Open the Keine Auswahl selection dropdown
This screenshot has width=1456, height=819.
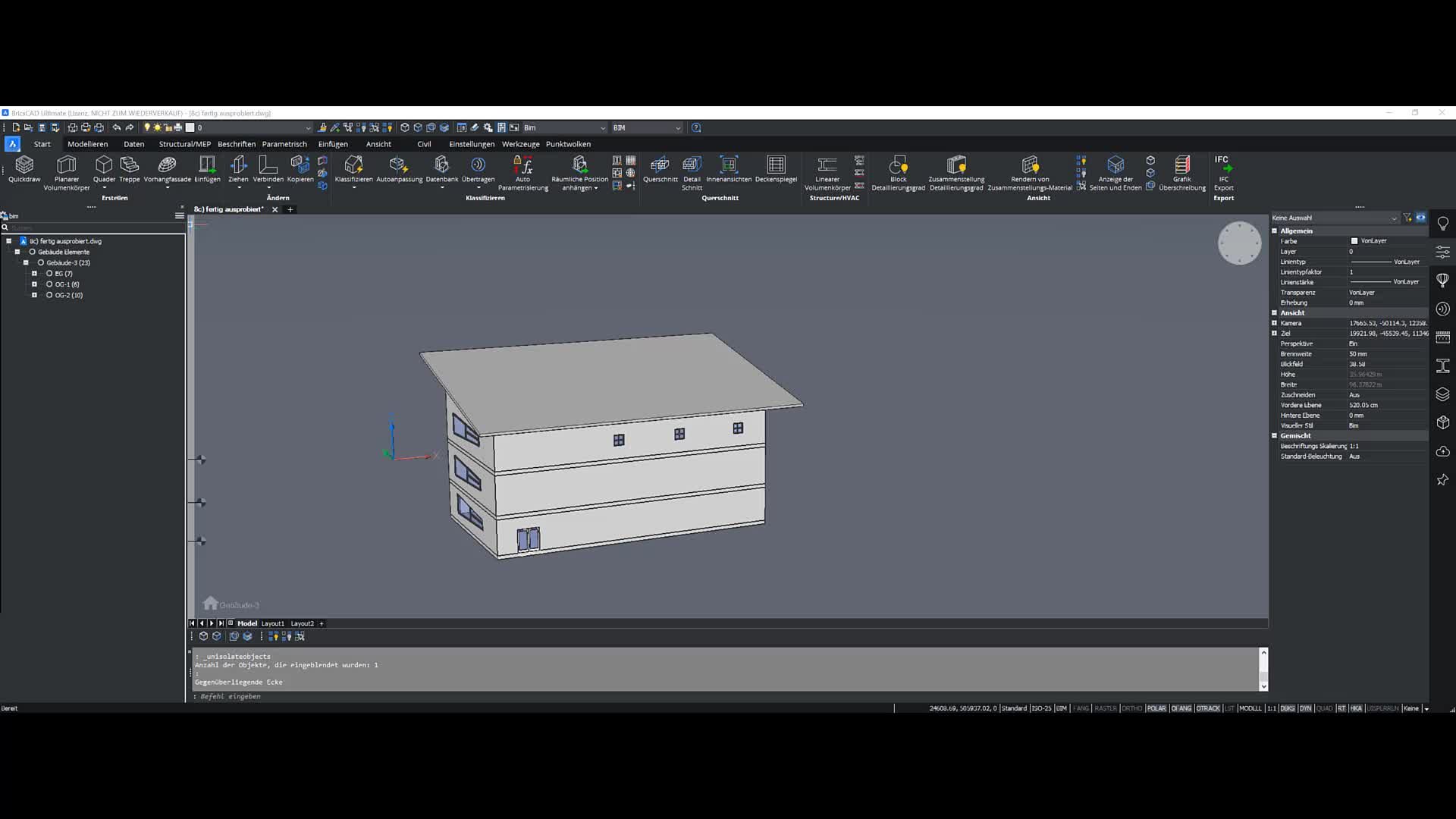1334,218
